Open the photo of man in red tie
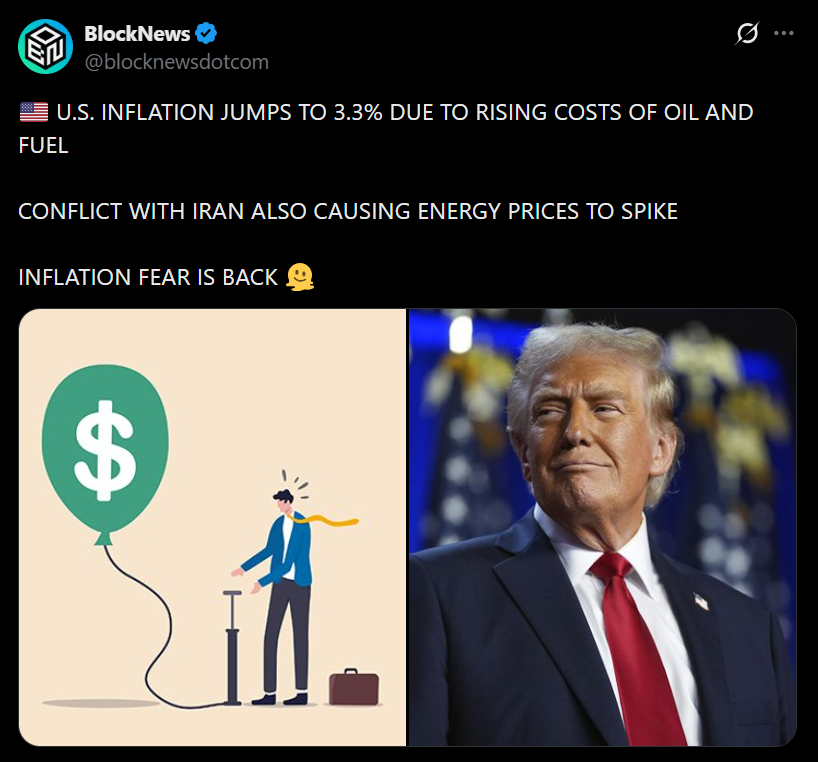 coord(603,527)
